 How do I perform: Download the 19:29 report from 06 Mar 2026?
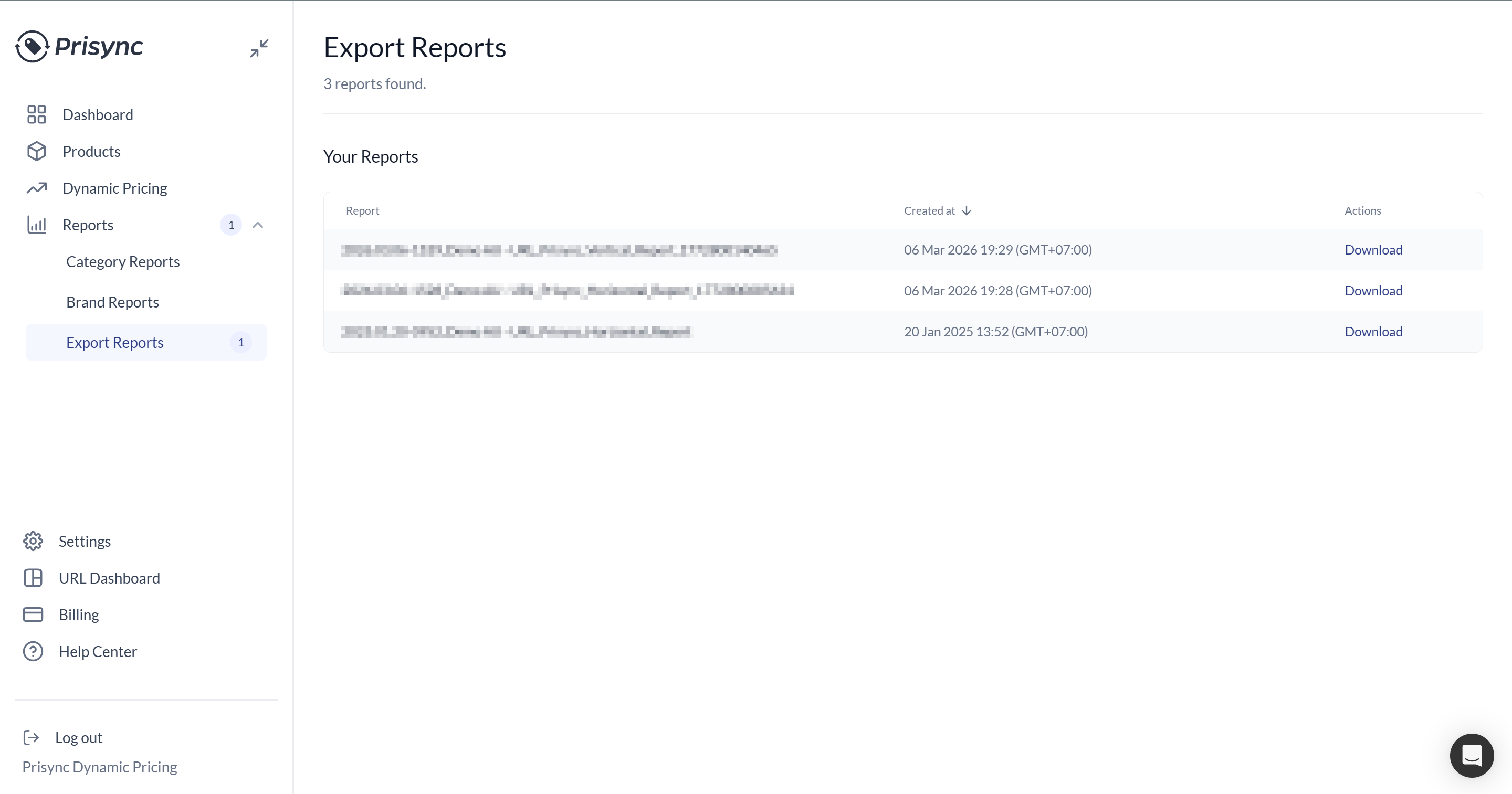(x=1373, y=250)
